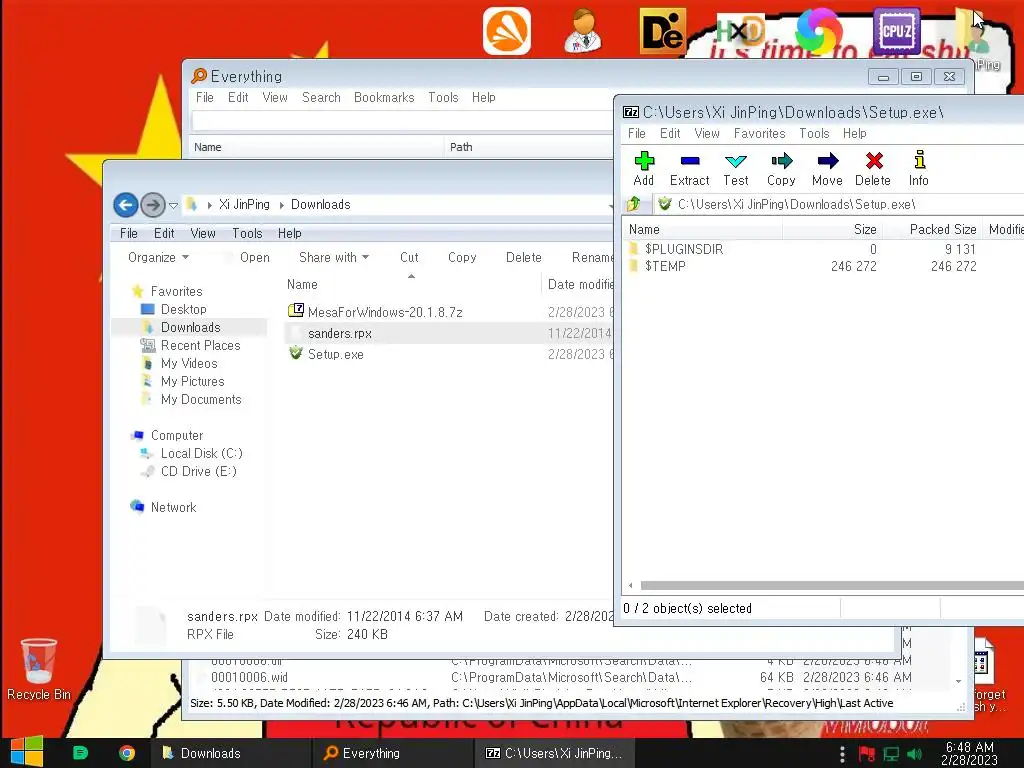
Task: Open the Recycle Bin desktop icon
Action: [39, 669]
